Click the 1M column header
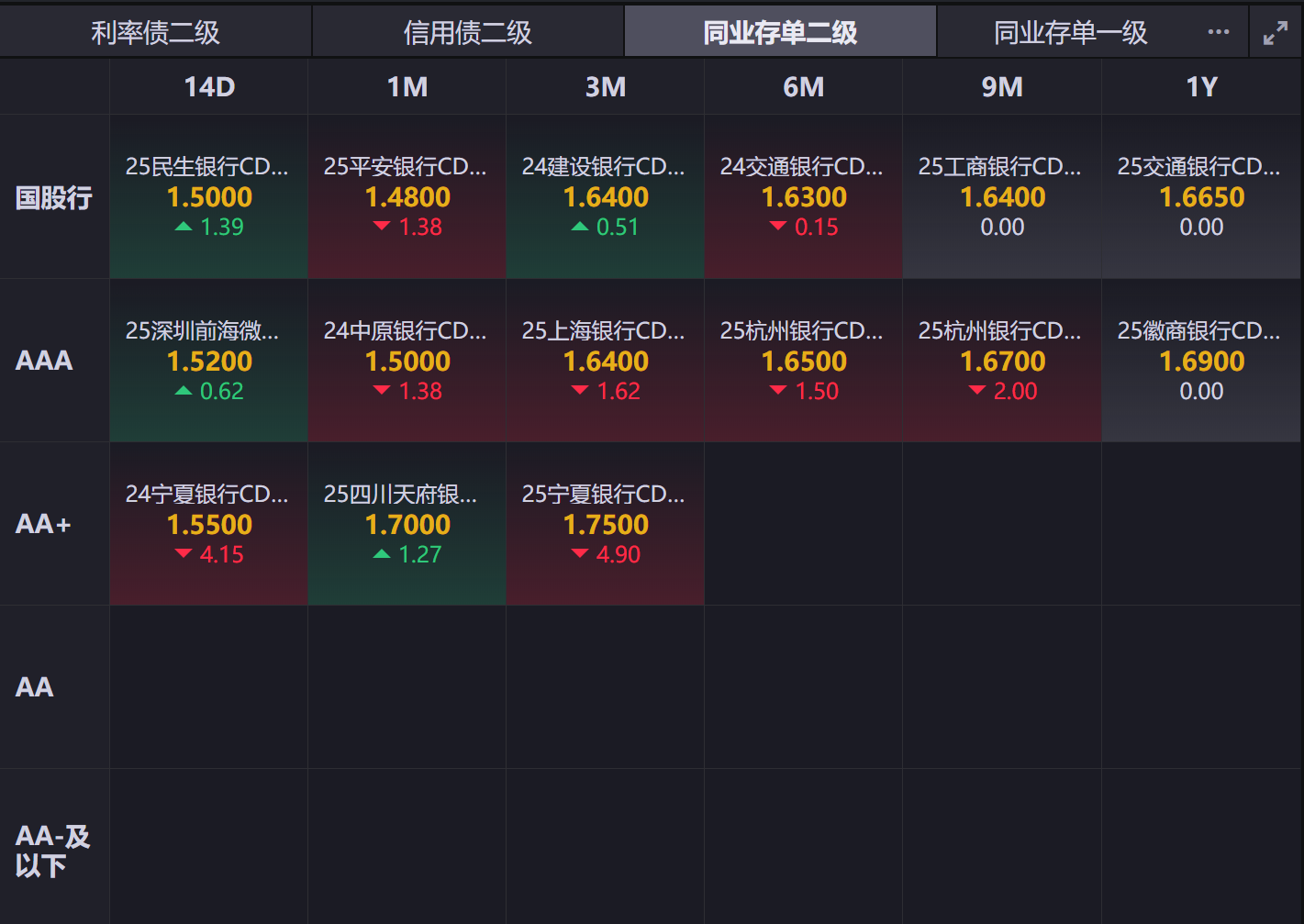 pyautogui.click(x=407, y=87)
